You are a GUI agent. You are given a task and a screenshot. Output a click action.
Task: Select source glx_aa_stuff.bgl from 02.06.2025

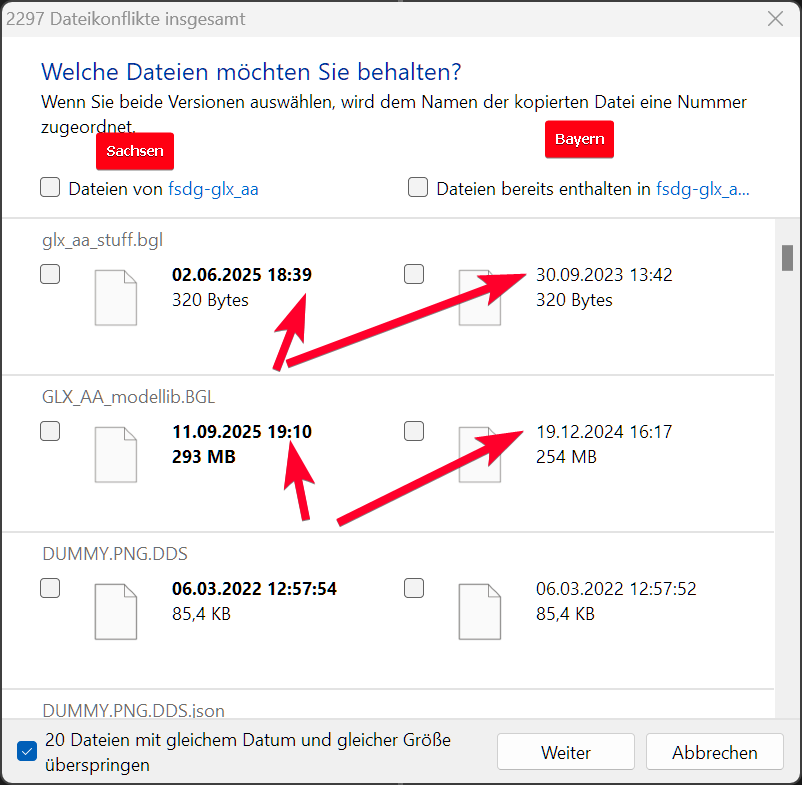[50, 274]
